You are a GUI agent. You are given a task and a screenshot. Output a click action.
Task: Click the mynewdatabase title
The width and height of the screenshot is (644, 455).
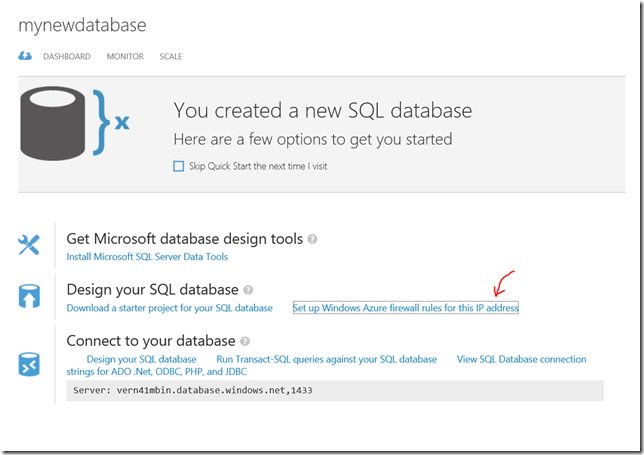[82, 25]
